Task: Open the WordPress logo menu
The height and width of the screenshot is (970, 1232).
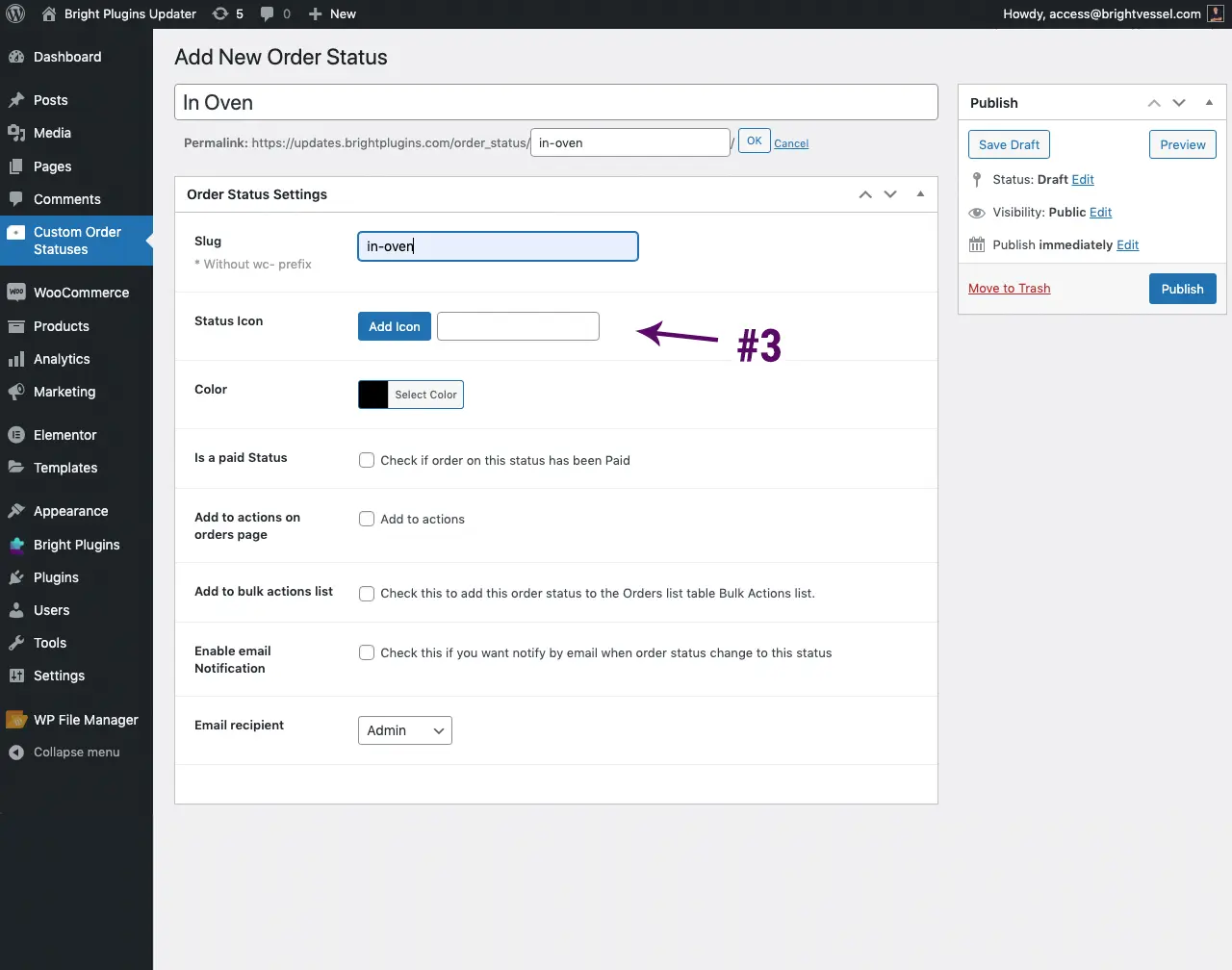Action: pyautogui.click(x=16, y=13)
